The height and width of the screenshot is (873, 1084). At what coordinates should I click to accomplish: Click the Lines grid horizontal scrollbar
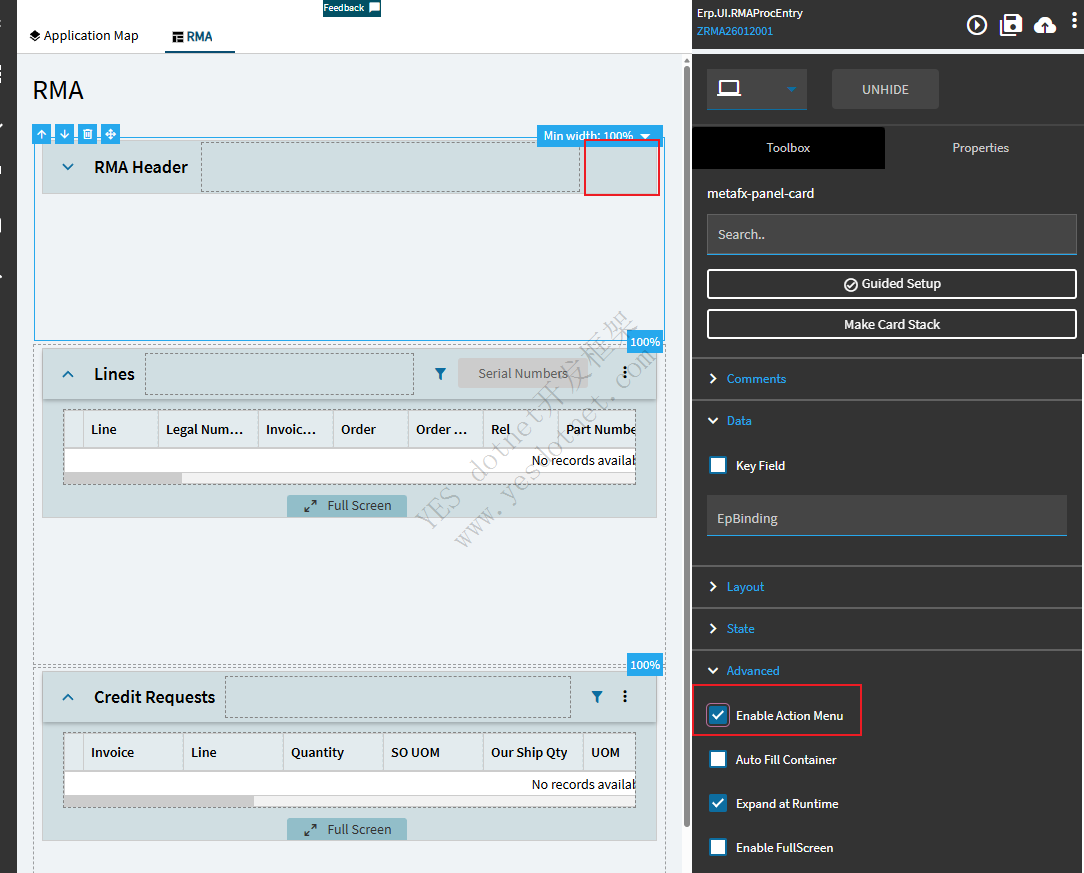123,479
